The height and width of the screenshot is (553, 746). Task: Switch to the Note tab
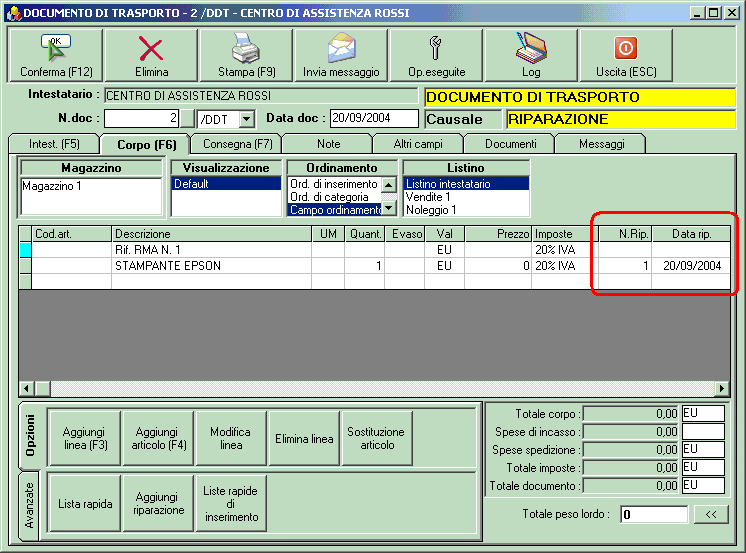tap(328, 144)
